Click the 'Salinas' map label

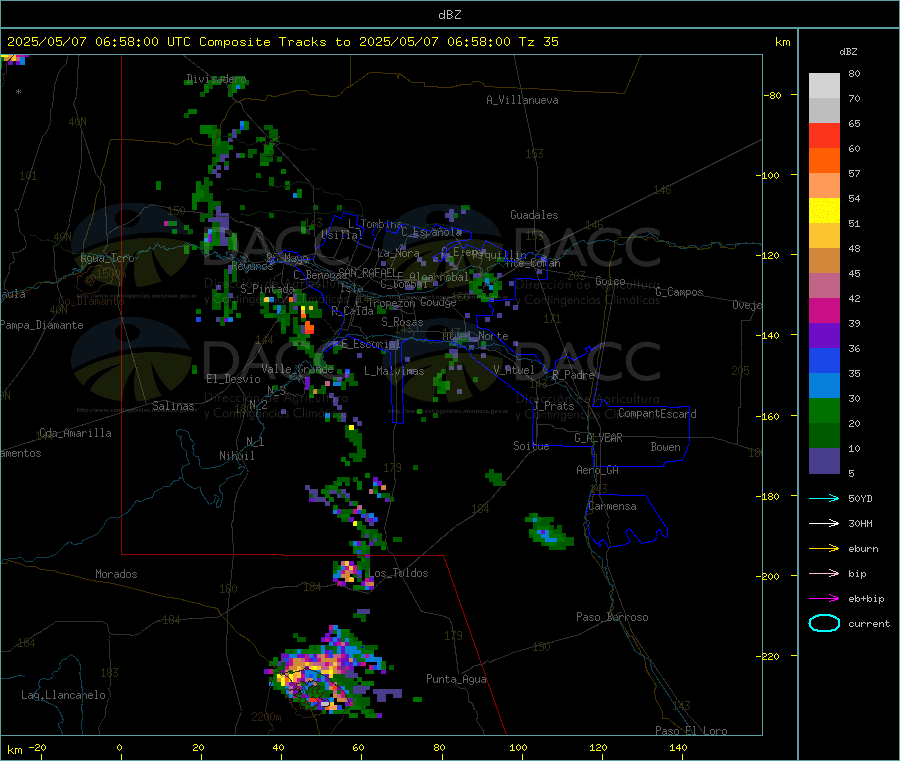pyautogui.click(x=173, y=406)
